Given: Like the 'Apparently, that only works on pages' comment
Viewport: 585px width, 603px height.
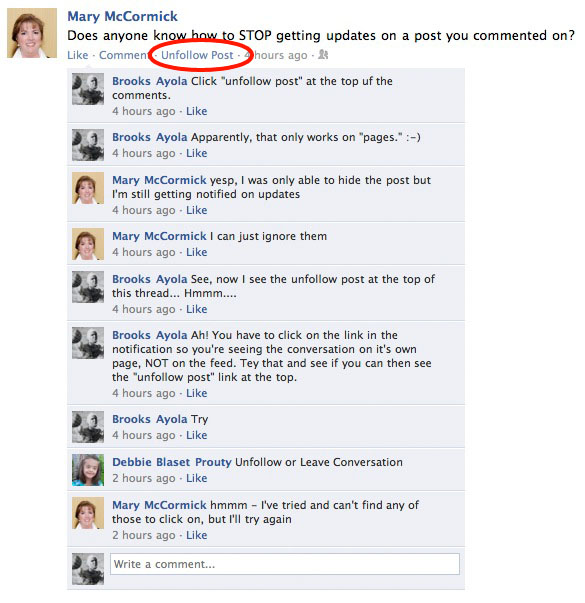Looking at the screenshot, I should (x=197, y=153).
